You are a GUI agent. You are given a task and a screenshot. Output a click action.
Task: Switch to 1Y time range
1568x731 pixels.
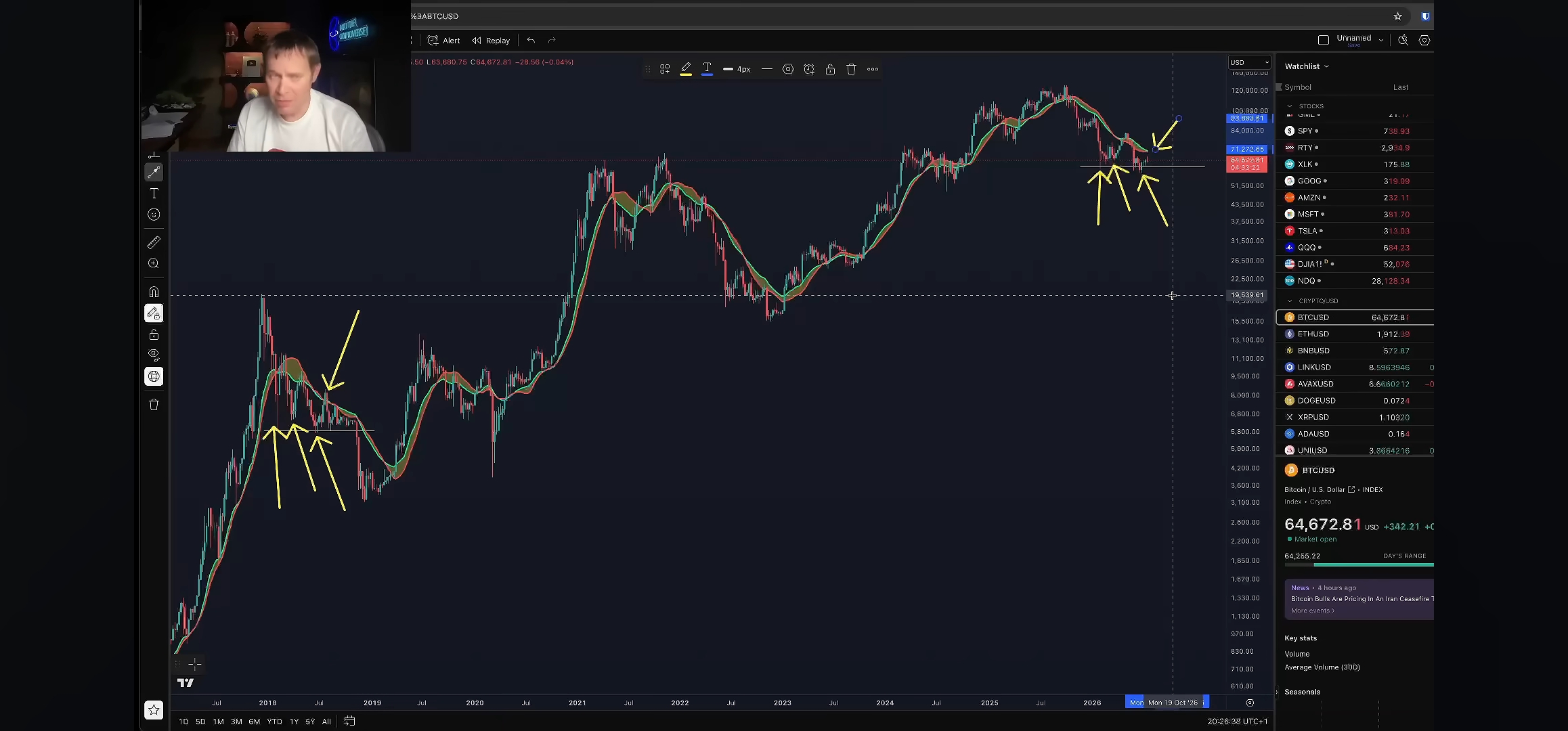[294, 722]
